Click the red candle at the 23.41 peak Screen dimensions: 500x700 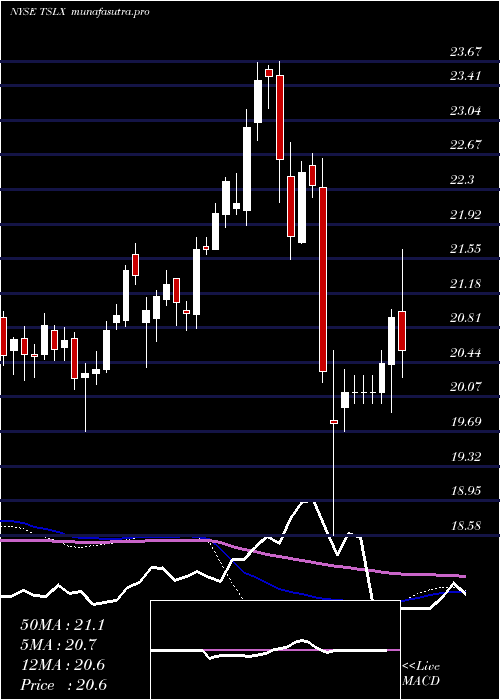pyautogui.click(x=269, y=73)
